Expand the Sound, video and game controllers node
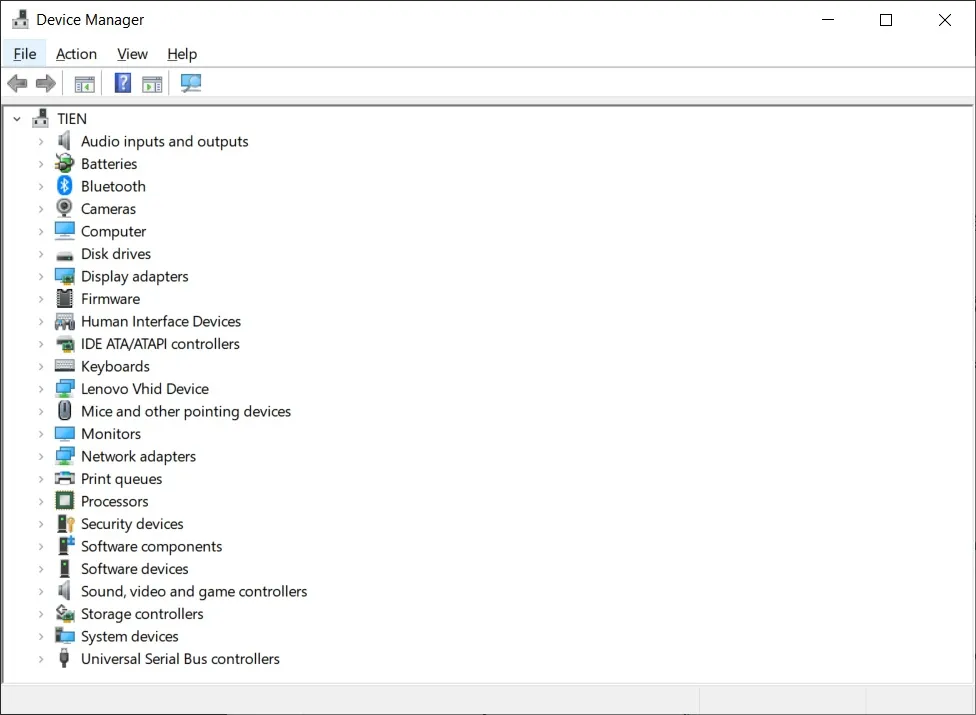 [x=40, y=591]
